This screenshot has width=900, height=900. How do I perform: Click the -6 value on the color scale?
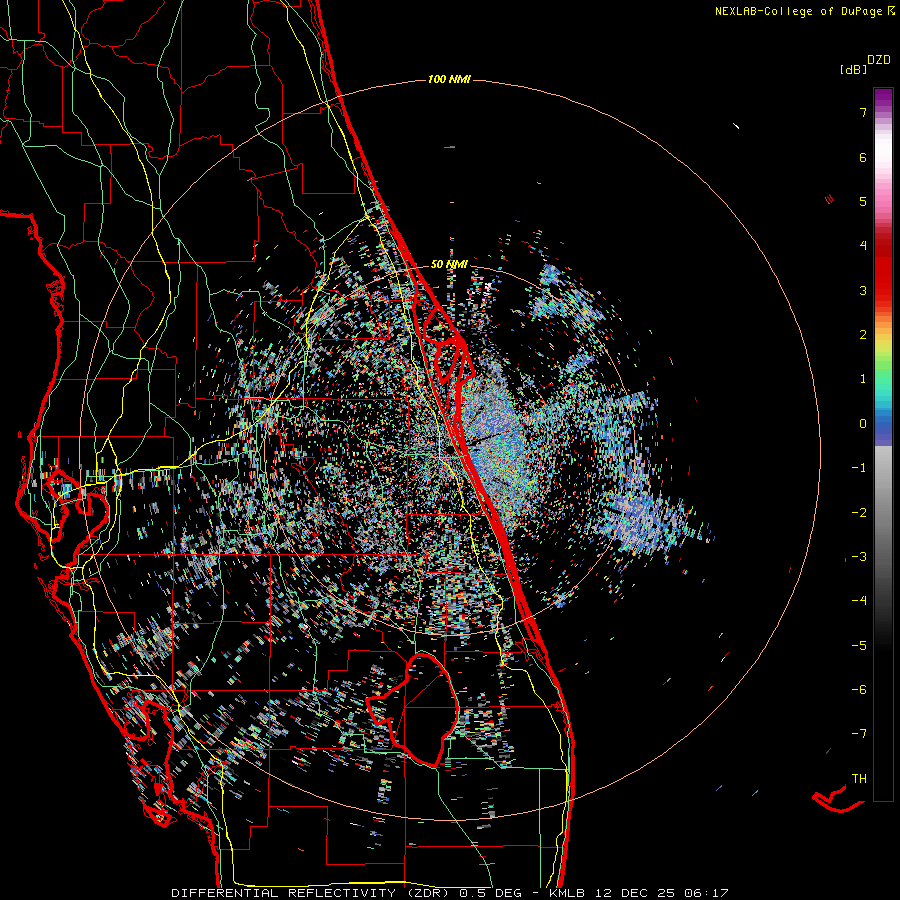[859, 690]
